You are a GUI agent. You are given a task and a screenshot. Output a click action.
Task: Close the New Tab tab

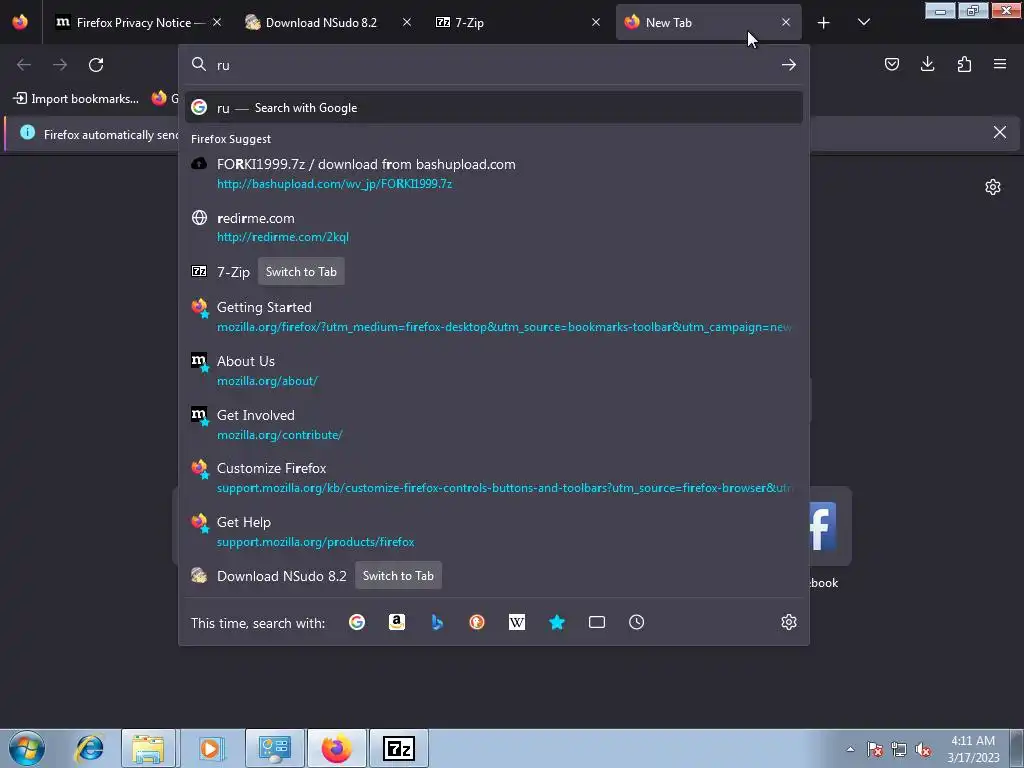[x=786, y=22]
